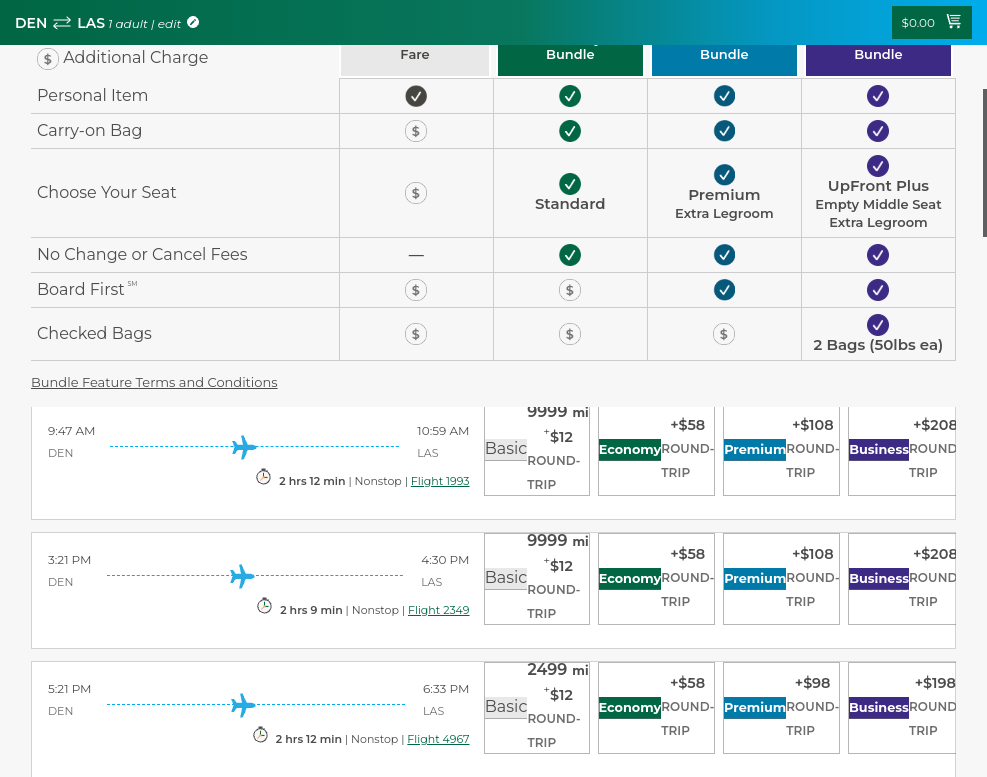Click the DEN LAS round-trip arrows icon
987x777 pixels.
62,23
